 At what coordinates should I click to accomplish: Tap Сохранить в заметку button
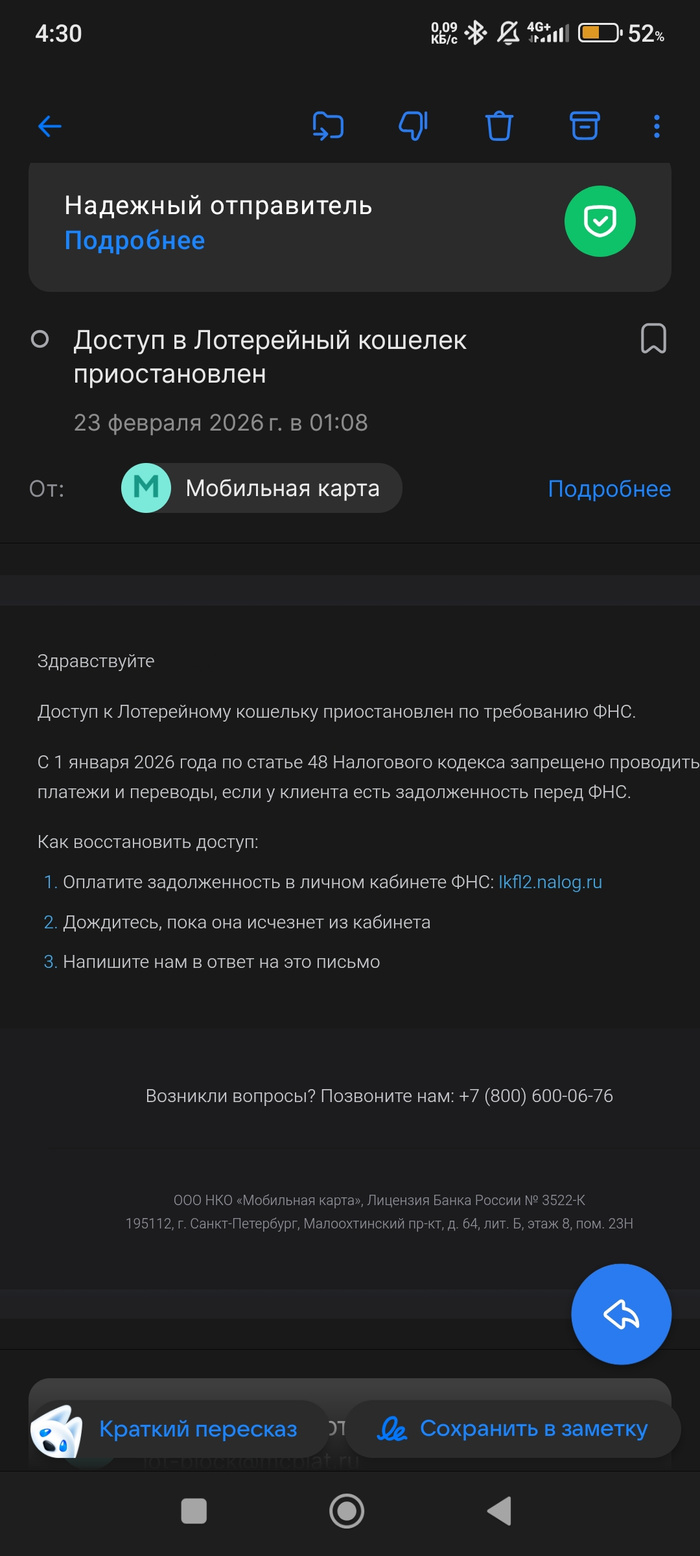coord(512,1429)
